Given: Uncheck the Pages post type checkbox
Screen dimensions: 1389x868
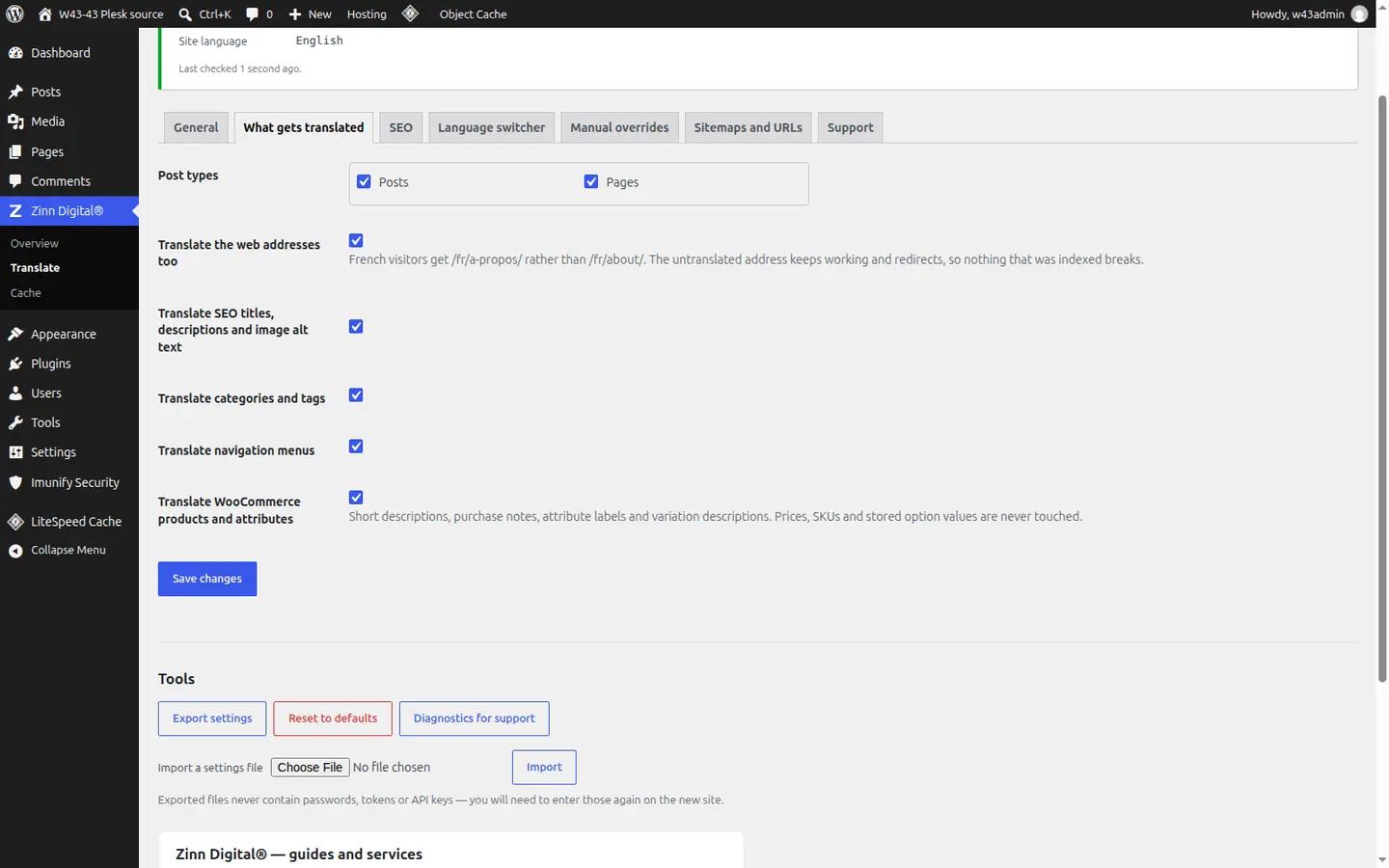Looking at the screenshot, I should pyautogui.click(x=591, y=181).
